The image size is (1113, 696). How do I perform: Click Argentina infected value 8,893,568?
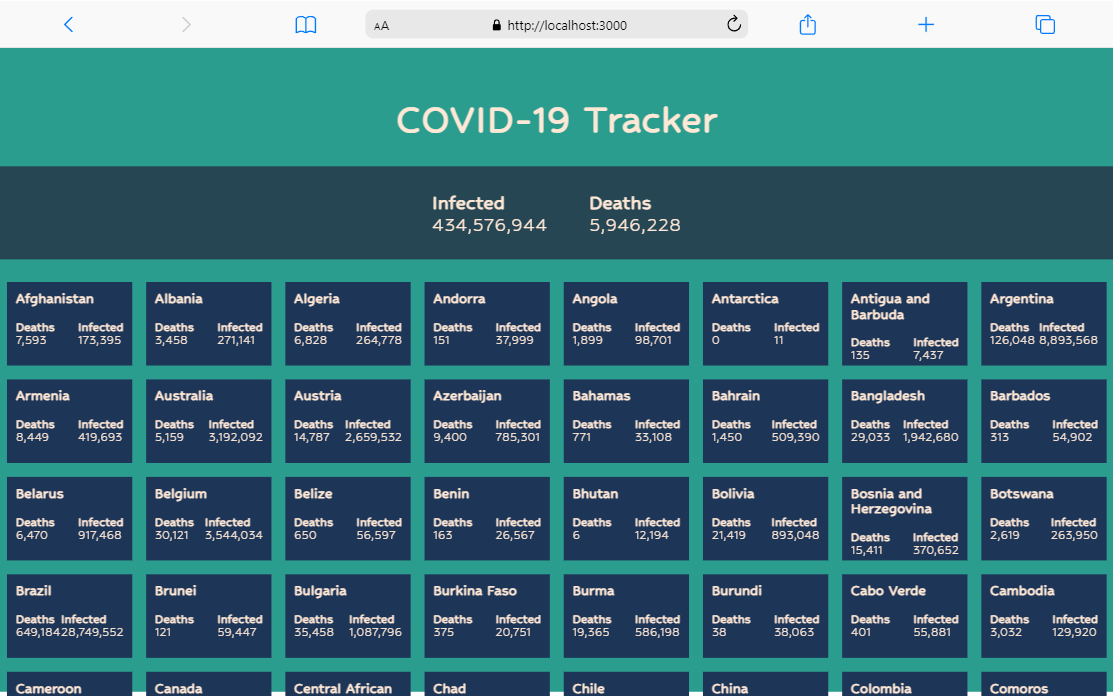1068,341
